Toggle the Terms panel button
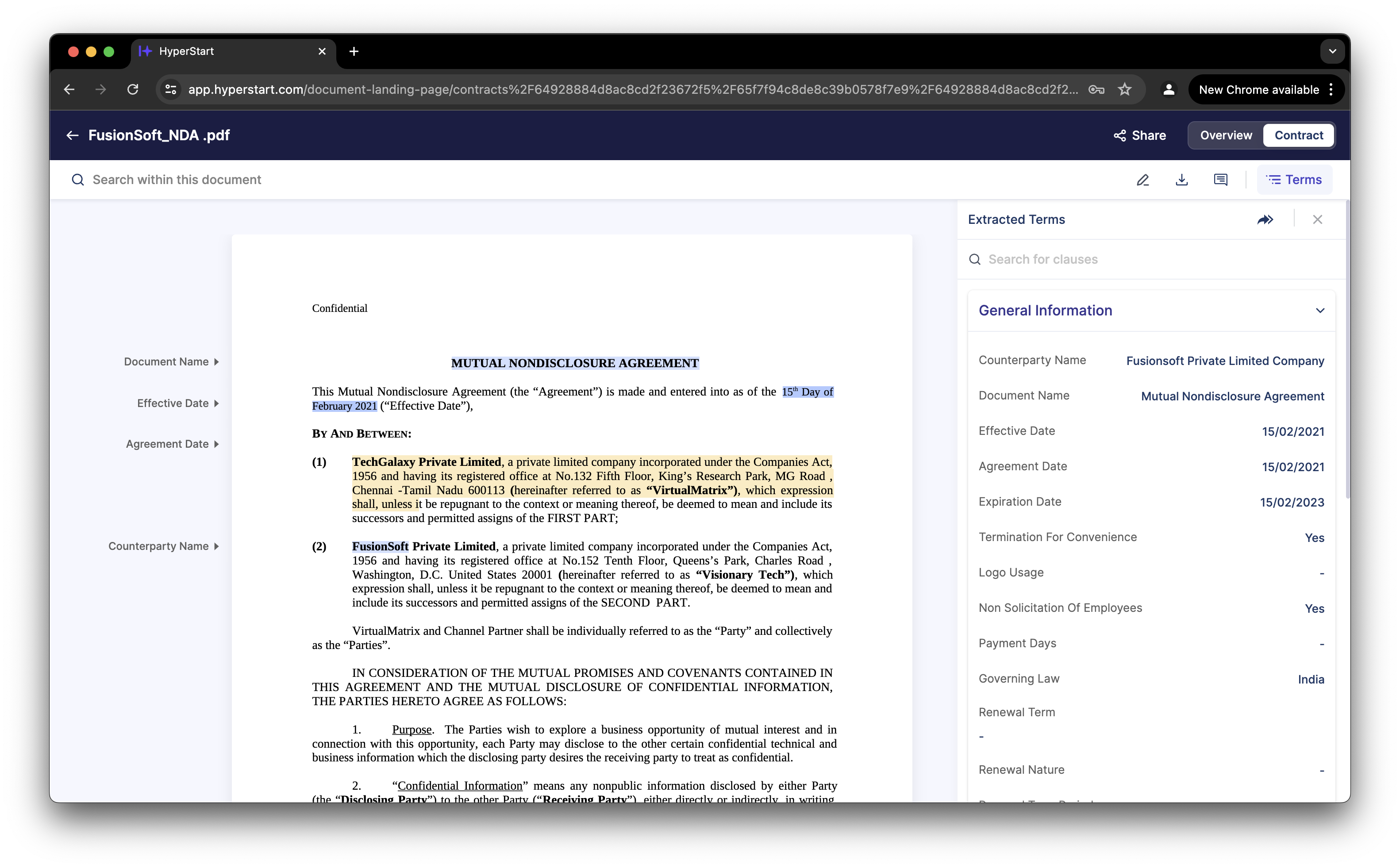This screenshot has height=868, width=1400. pyautogui.click(x=1294, y=180)
